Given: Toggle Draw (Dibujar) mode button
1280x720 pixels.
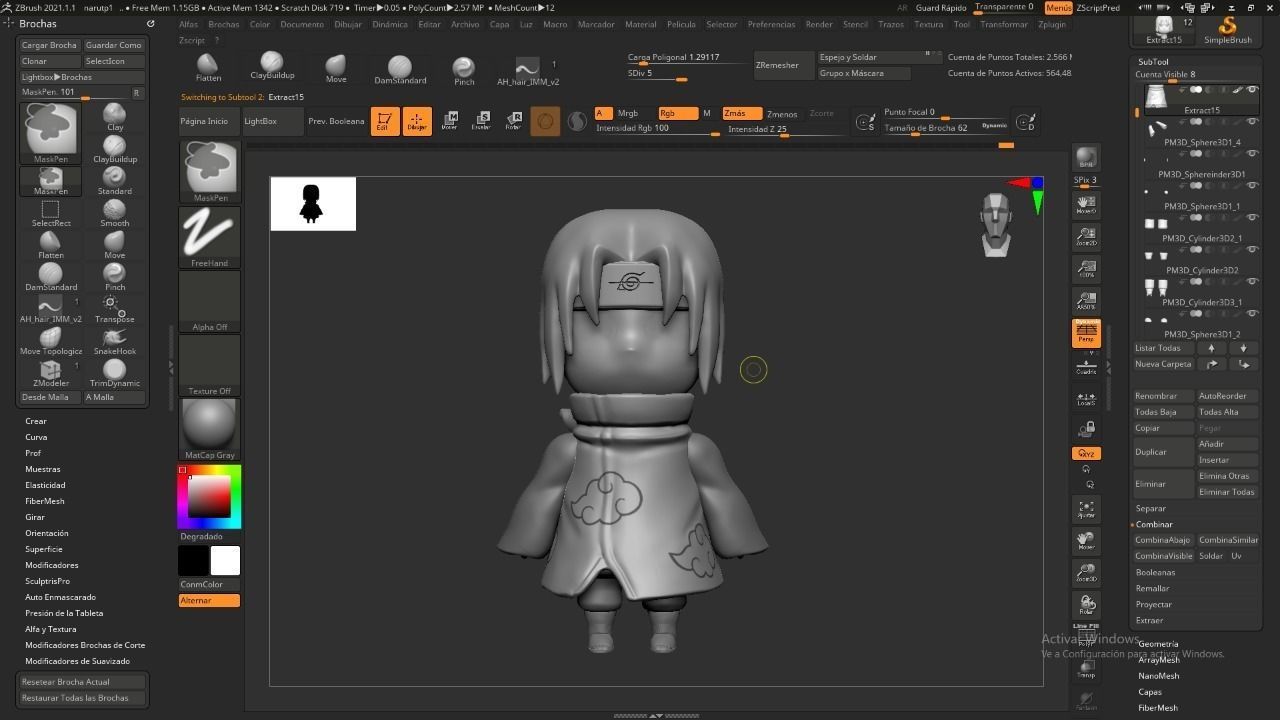Looking at the screenshot, I should click(x=417, y=121).
